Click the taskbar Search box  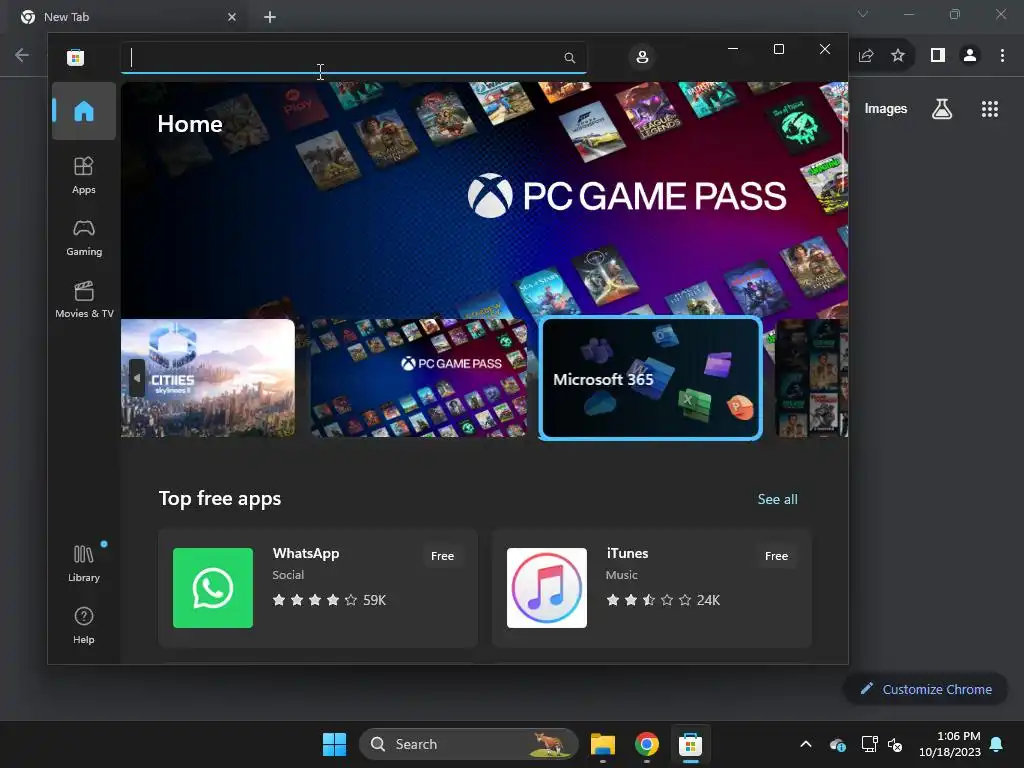[469, 744]
